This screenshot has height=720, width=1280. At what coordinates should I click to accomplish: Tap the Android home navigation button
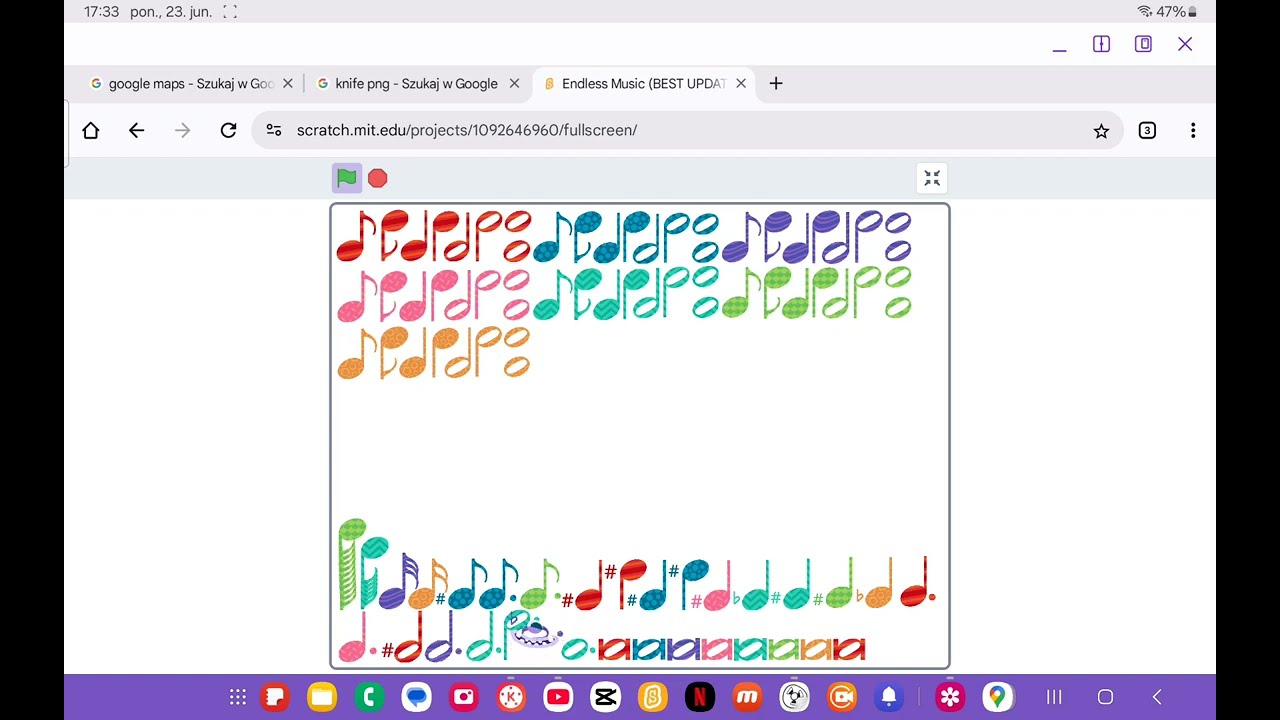1105,697
